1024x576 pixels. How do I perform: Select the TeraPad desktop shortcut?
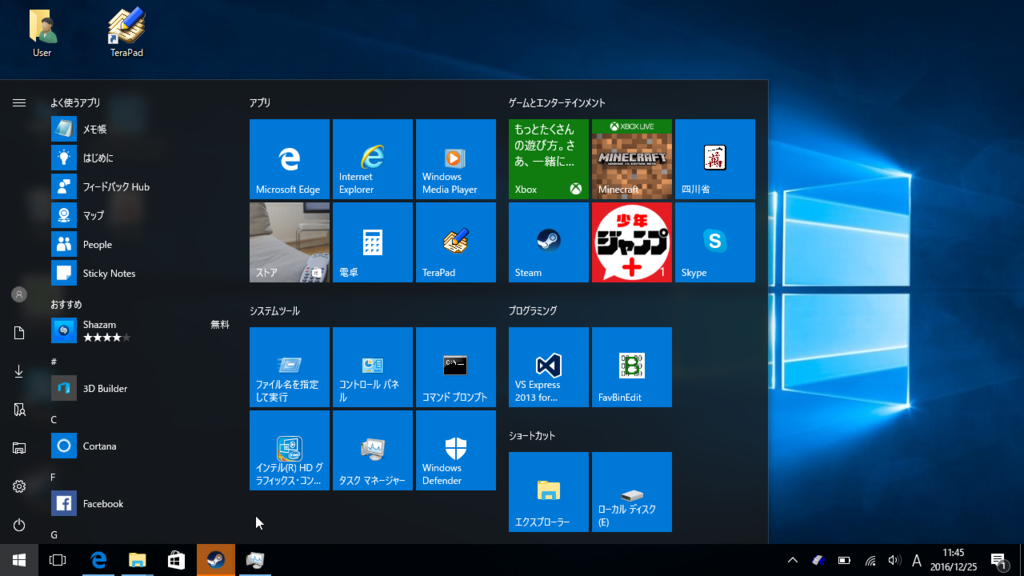pyautogui.click(x=126, y=33)
